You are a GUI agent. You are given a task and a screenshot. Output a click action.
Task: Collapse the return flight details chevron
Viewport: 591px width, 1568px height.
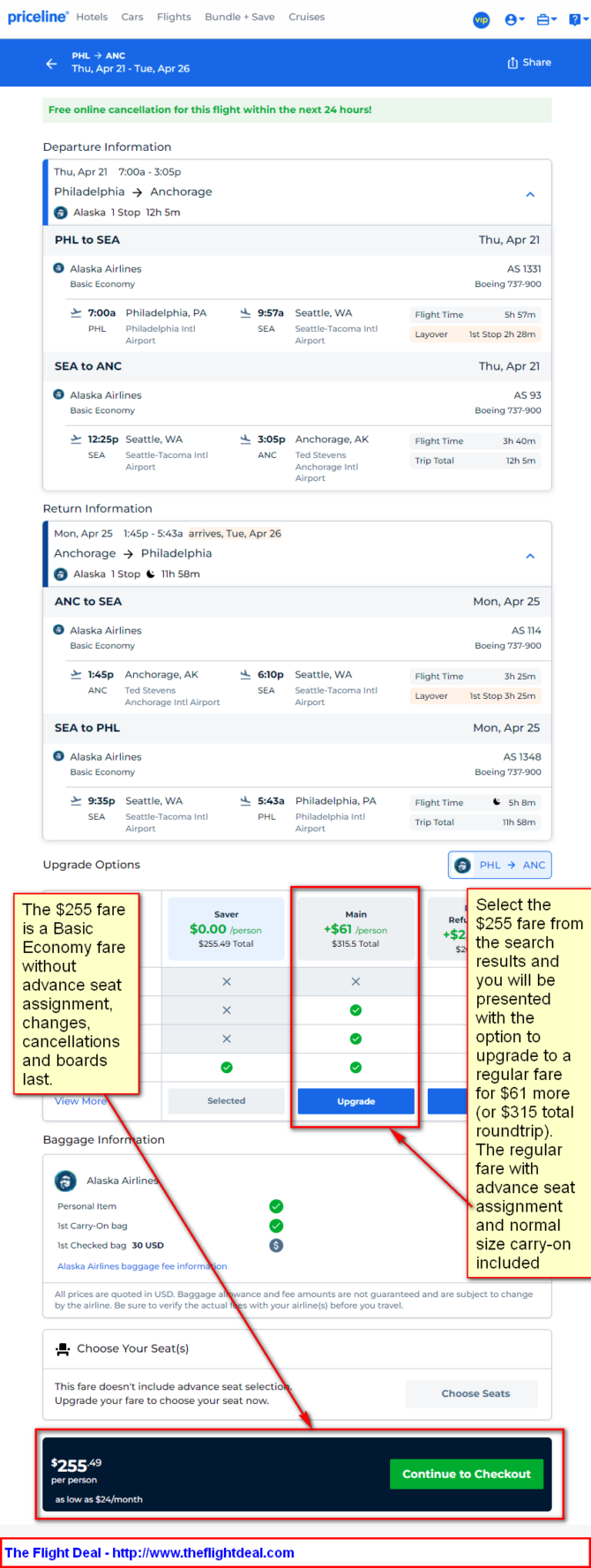click(530, 556)
